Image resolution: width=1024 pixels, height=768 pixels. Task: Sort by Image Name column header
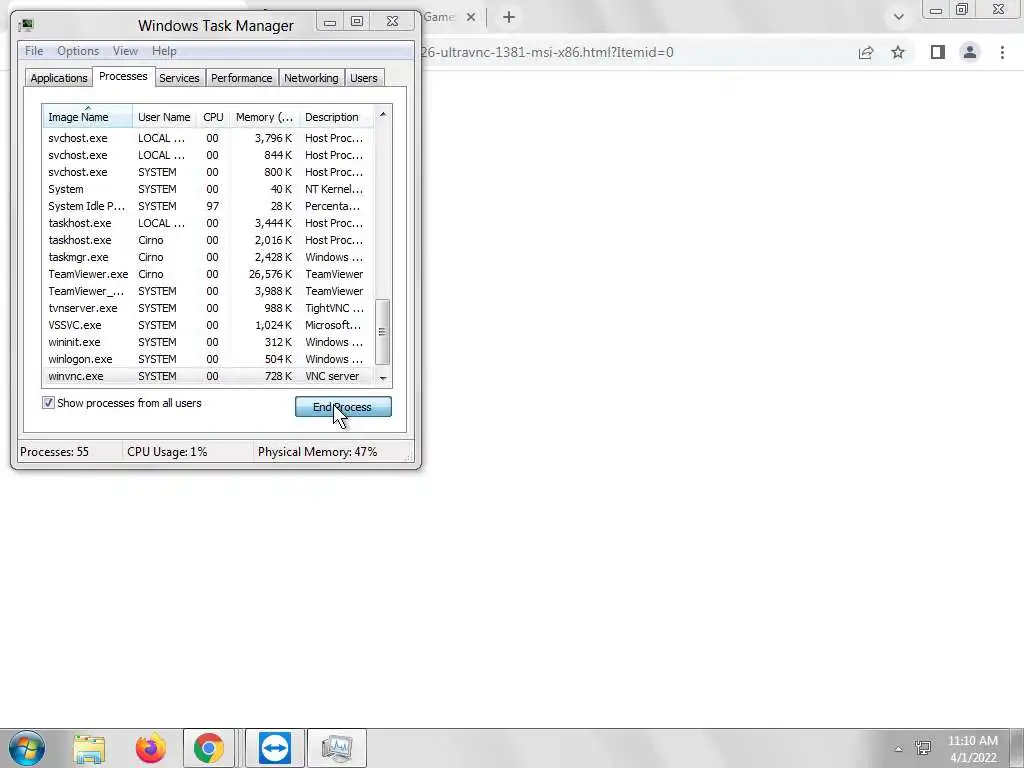pyautogui.click(x=88, y=116)
